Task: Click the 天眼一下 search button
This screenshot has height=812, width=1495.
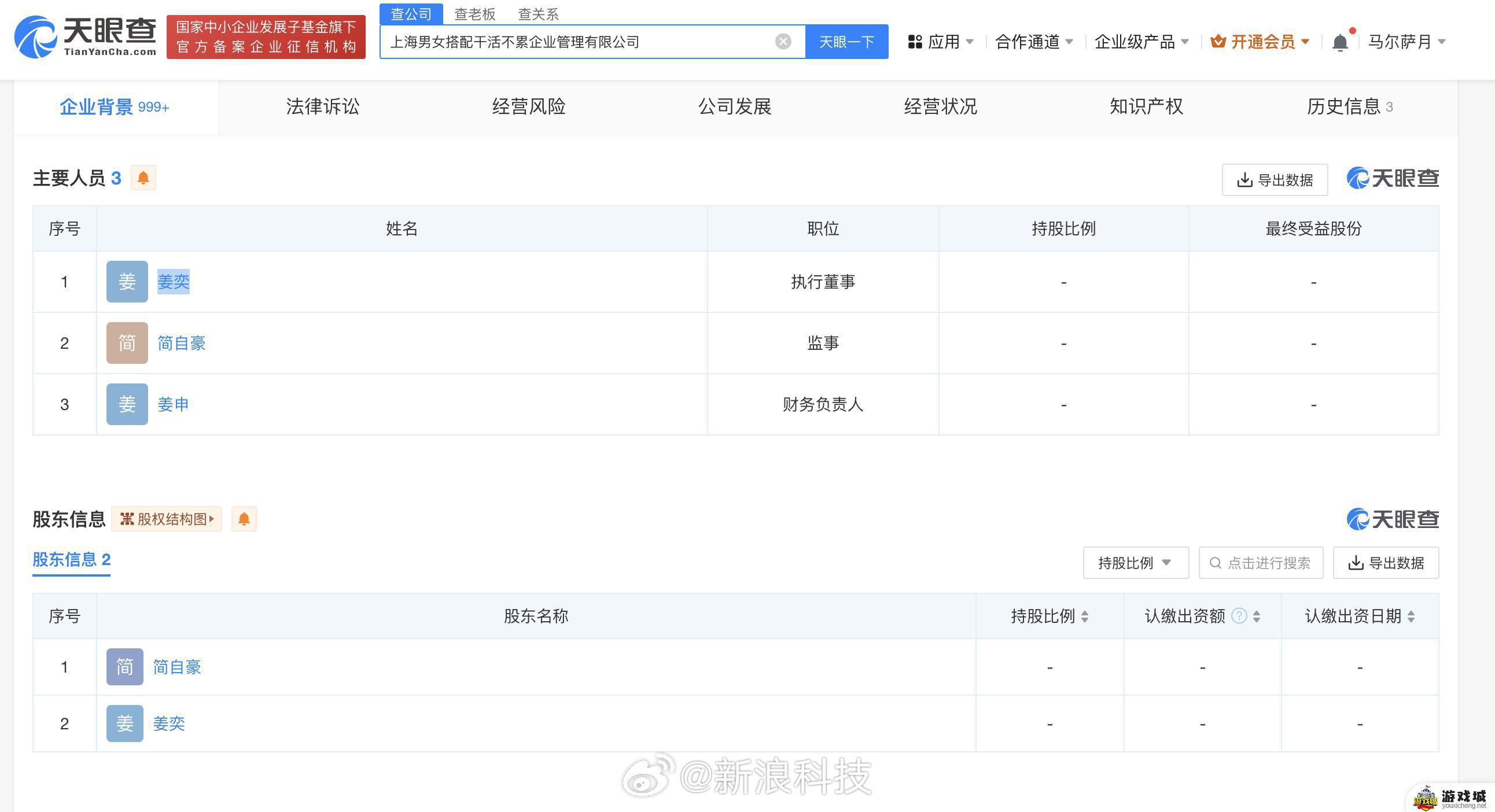Action: tap(847, 42)
